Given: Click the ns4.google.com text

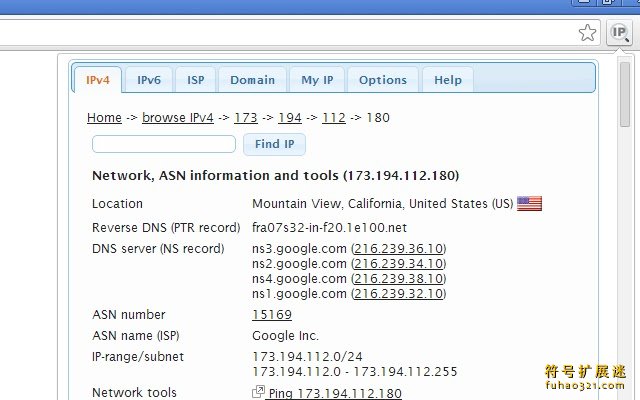Looking at the screenshot, I should coord(299,279).
